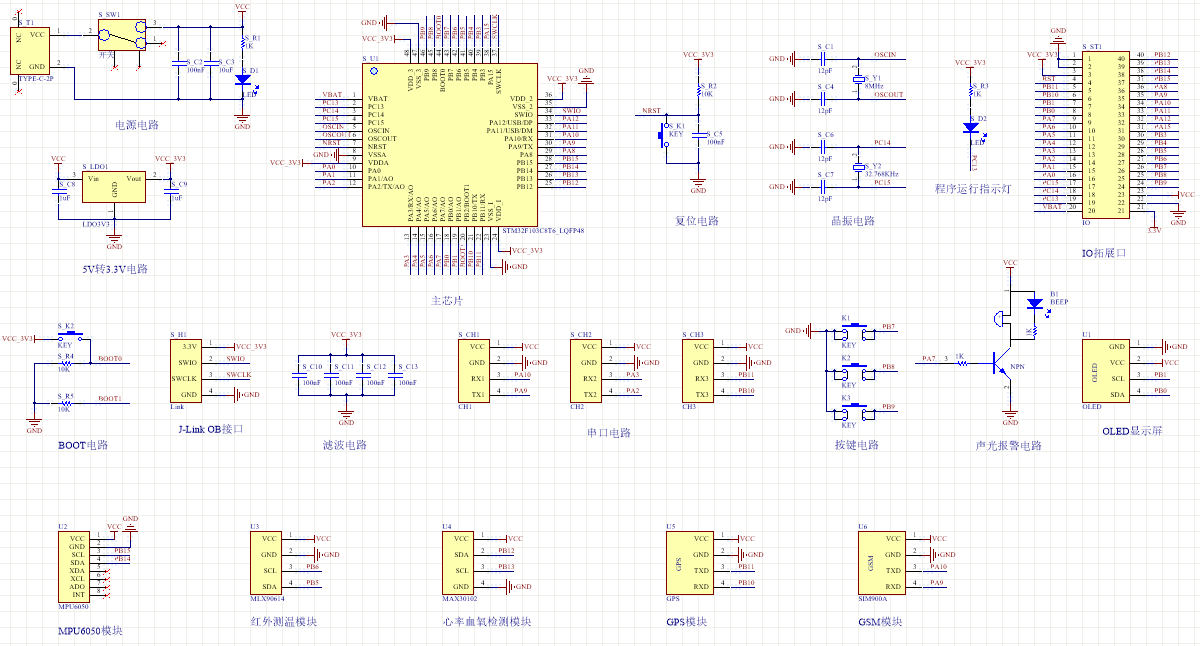Select the OLED U1 module block

[x=1105, y=371]
